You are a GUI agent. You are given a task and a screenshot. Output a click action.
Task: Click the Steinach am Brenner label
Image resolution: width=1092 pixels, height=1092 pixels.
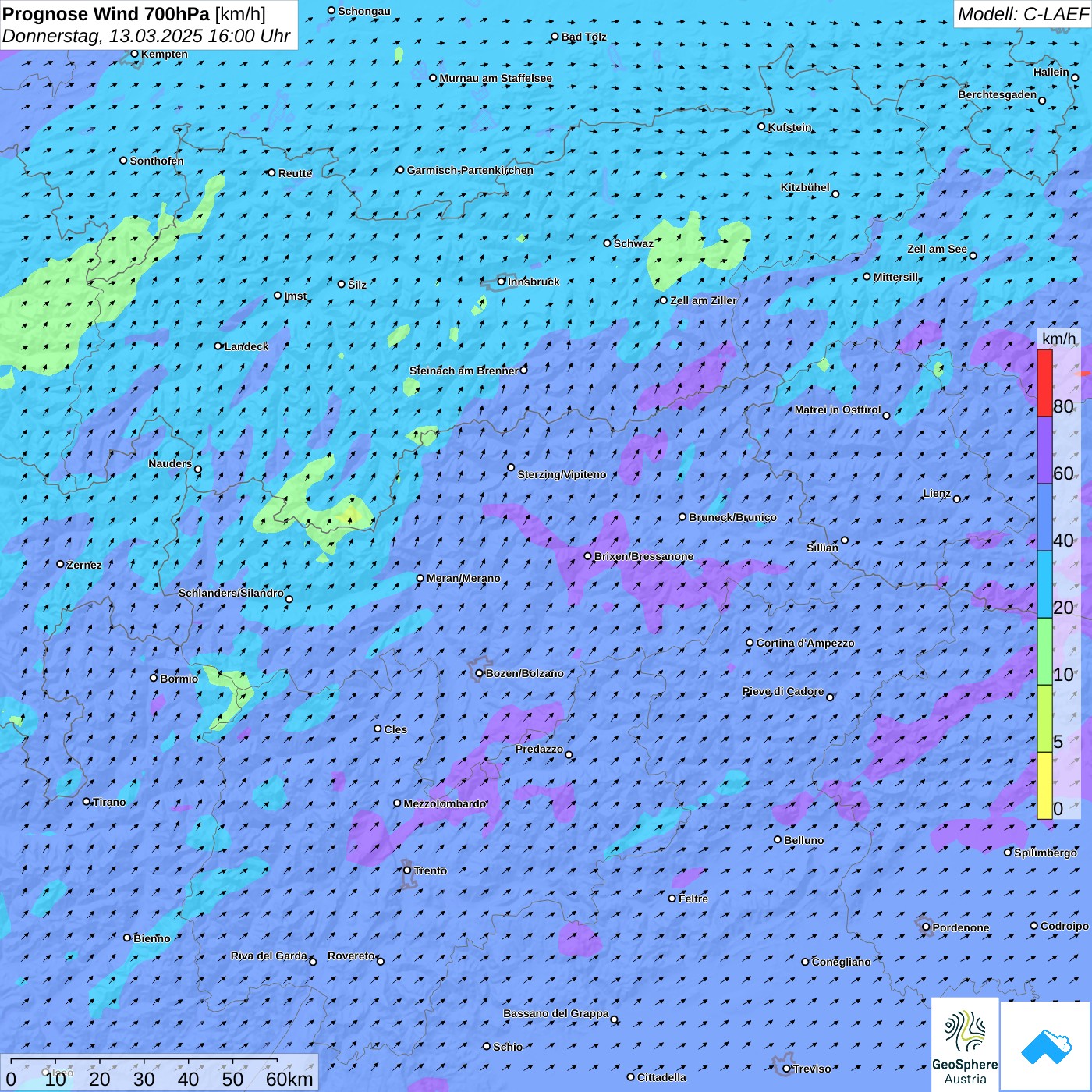coord(464,370)
